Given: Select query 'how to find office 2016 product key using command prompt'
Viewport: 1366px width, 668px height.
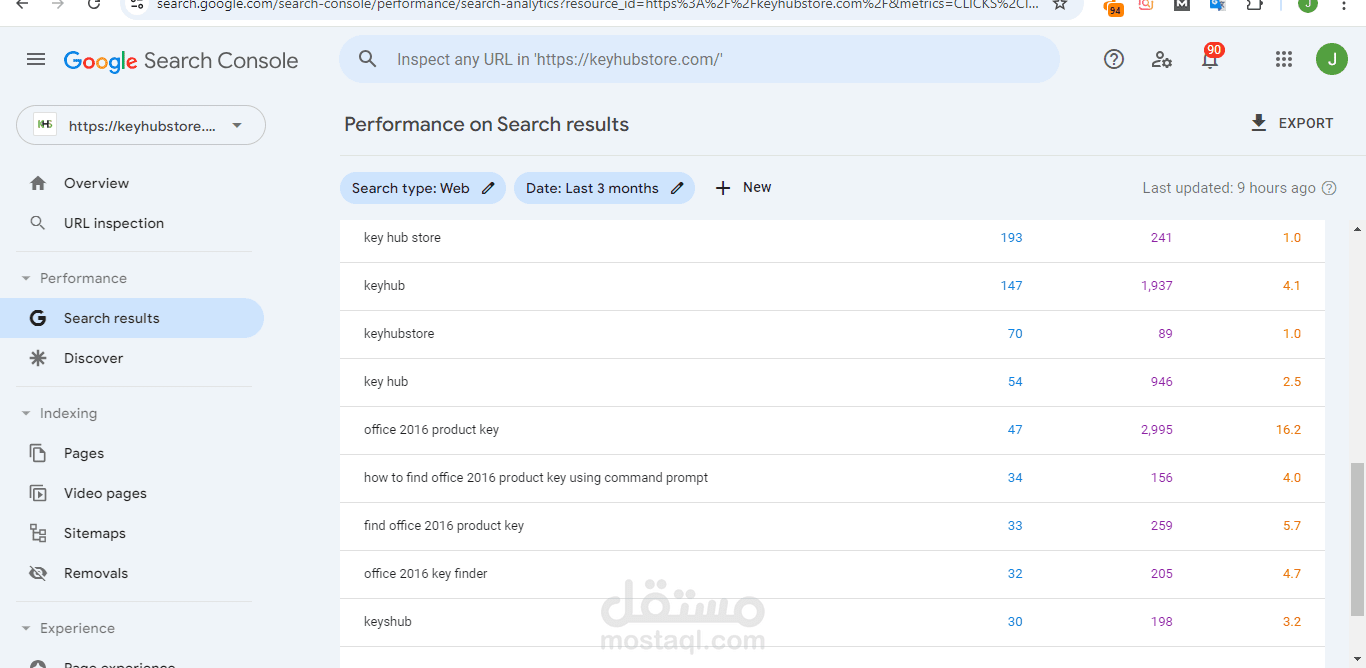Looking at the screenshot, I should point(832,478).
